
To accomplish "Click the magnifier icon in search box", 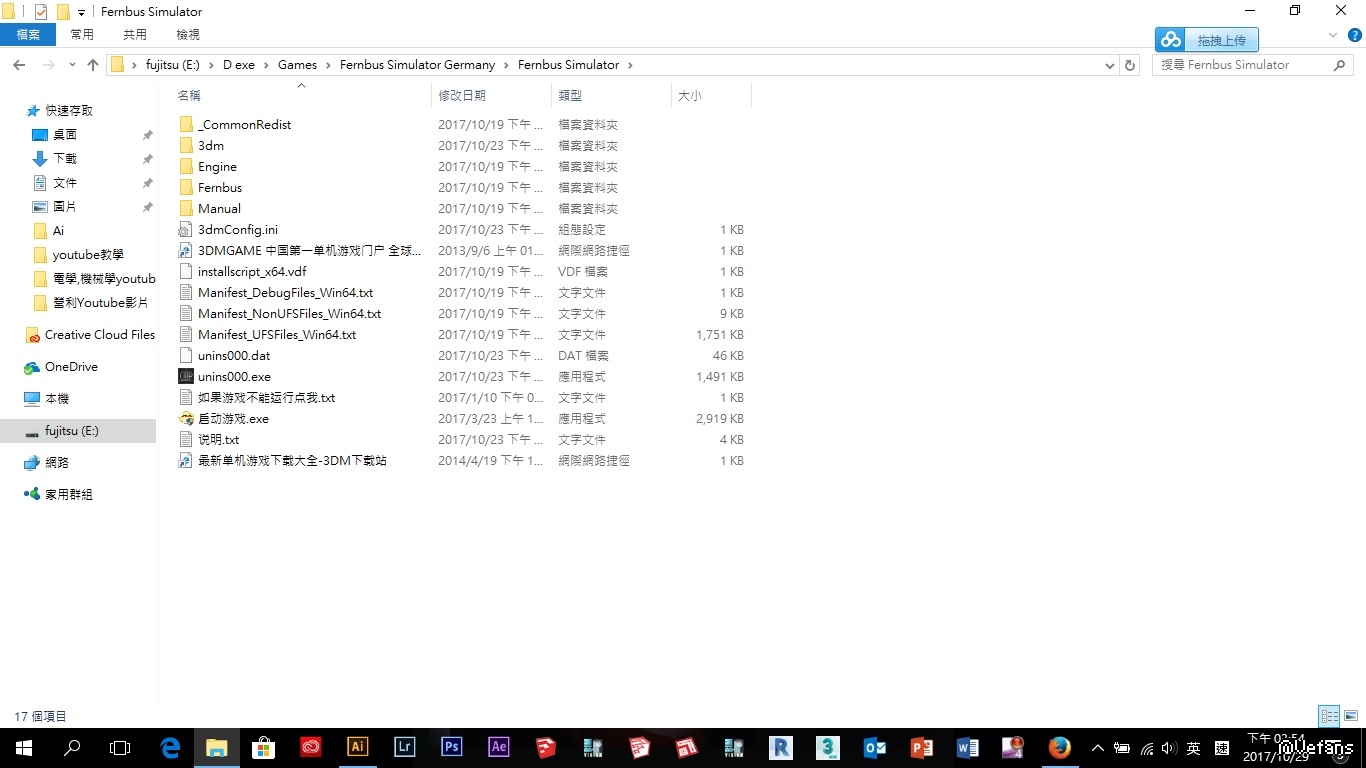I will tap(1340, 65).
